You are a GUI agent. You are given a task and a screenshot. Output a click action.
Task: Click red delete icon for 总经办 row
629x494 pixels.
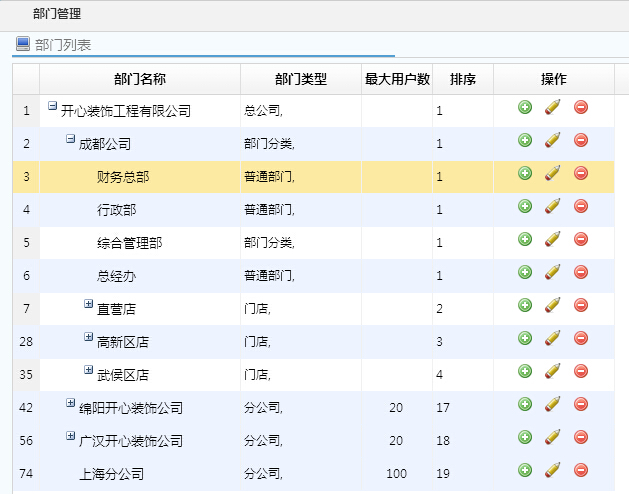pos(580,272)
